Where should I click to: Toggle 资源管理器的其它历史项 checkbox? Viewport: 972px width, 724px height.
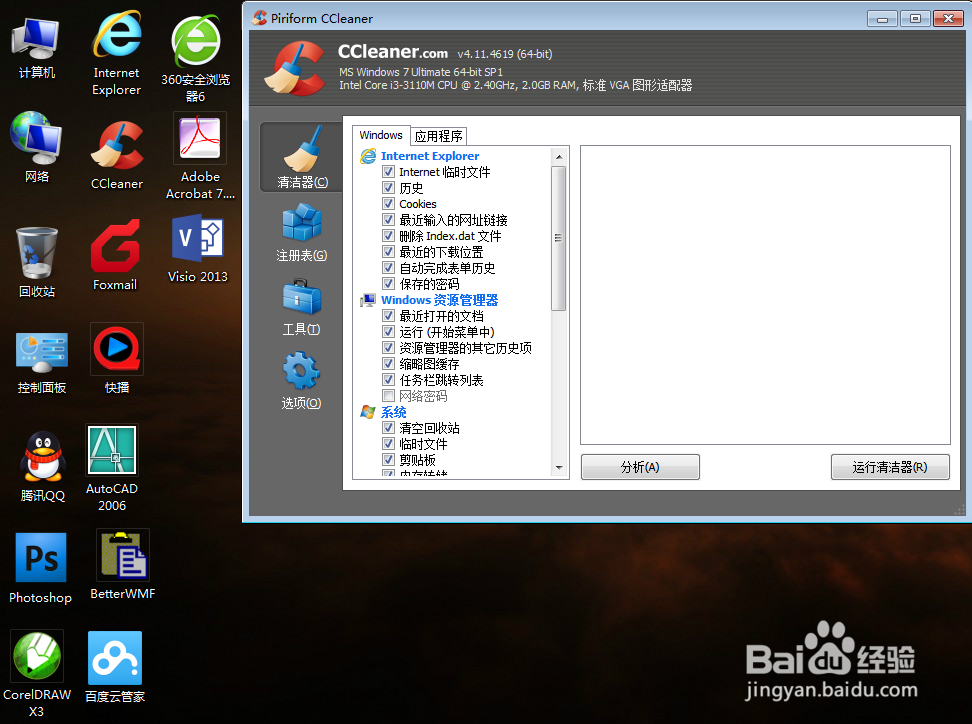[389, 348]
